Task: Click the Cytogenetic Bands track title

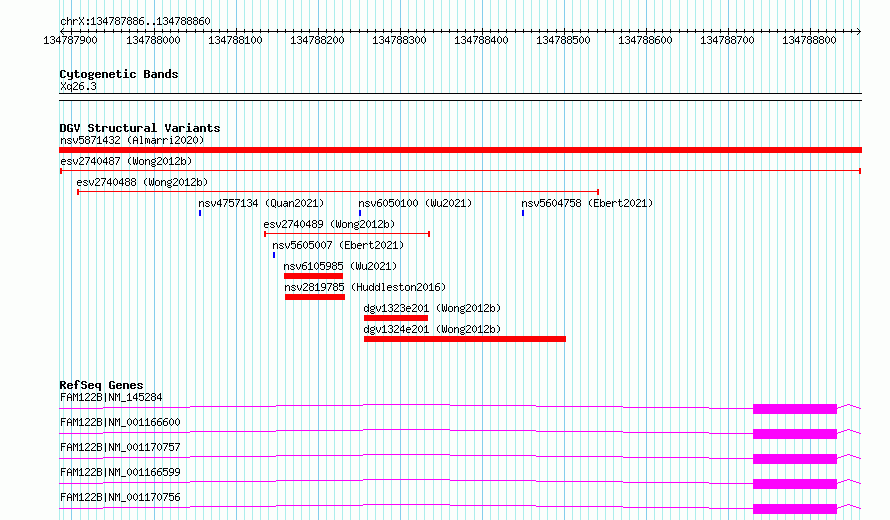Action: (x=119, y=74)
